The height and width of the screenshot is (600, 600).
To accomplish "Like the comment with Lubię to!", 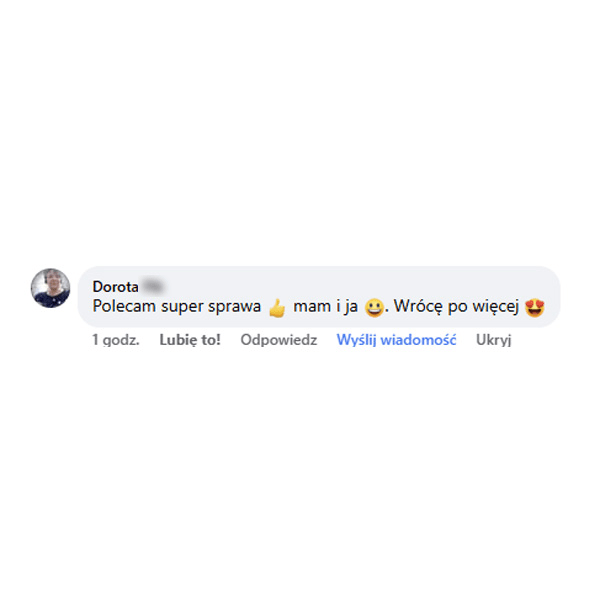I will (190, 340).
